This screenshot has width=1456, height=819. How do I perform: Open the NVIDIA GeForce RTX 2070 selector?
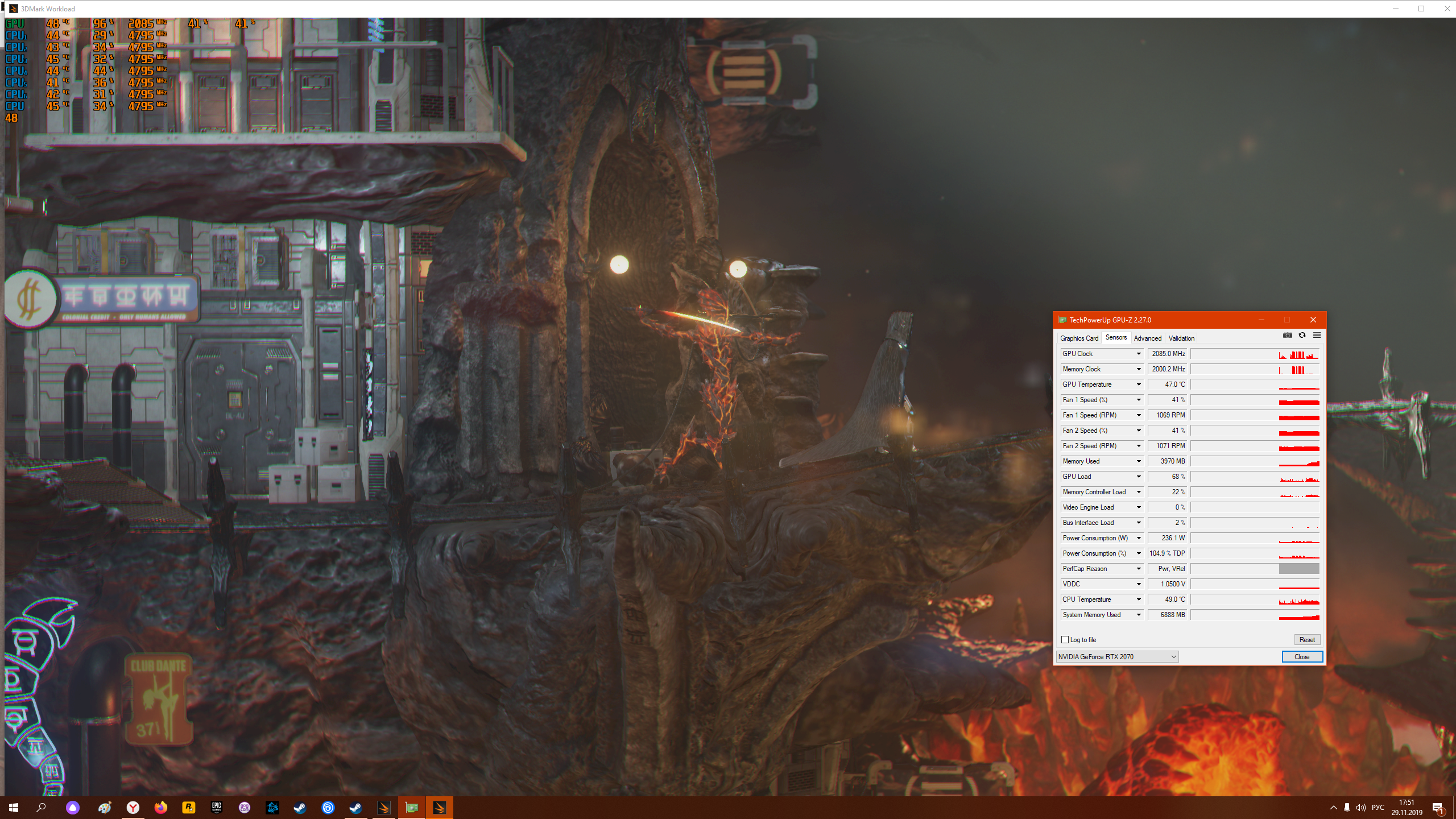[1117, 657]
